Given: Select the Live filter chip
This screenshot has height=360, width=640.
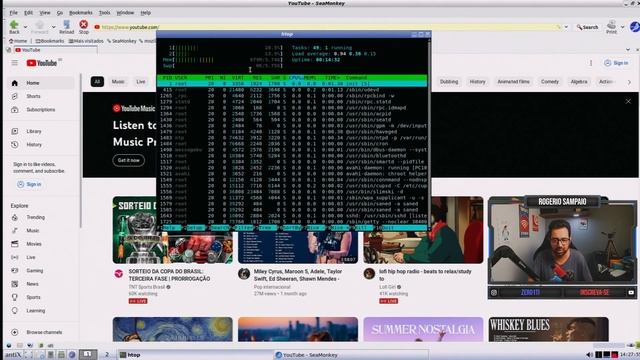Looking at the screenshot, I should point(141,82).
